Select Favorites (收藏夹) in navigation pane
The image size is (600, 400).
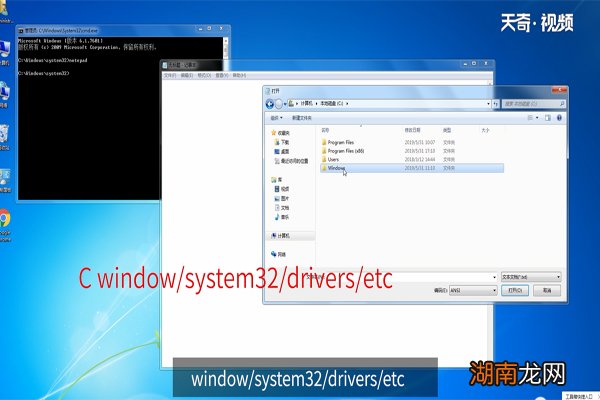tap(280, 133)
